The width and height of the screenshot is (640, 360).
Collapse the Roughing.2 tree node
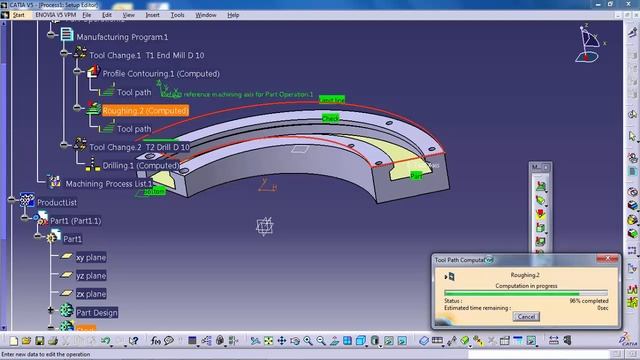pyautogui.click(x=77, y=108)
